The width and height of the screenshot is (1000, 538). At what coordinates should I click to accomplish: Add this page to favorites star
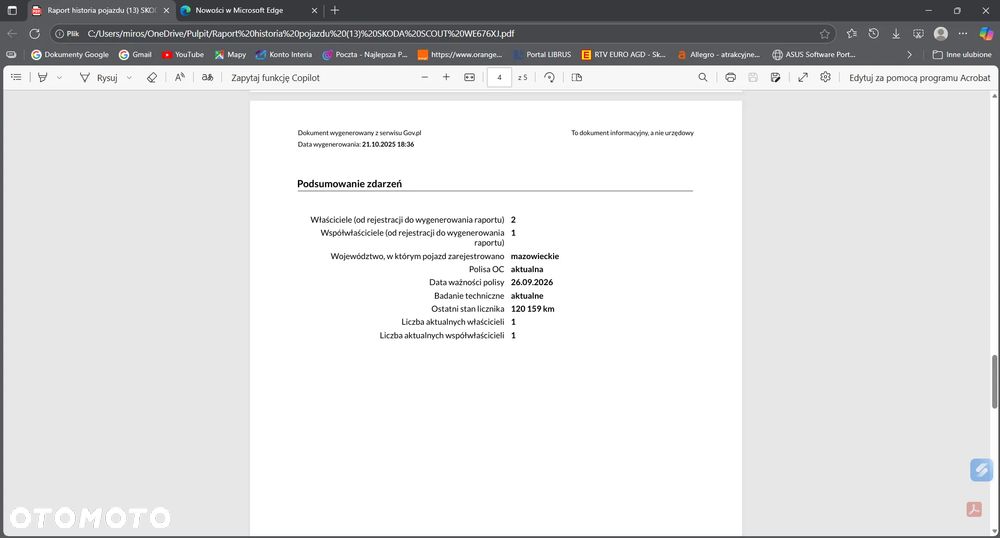[825, 34]
